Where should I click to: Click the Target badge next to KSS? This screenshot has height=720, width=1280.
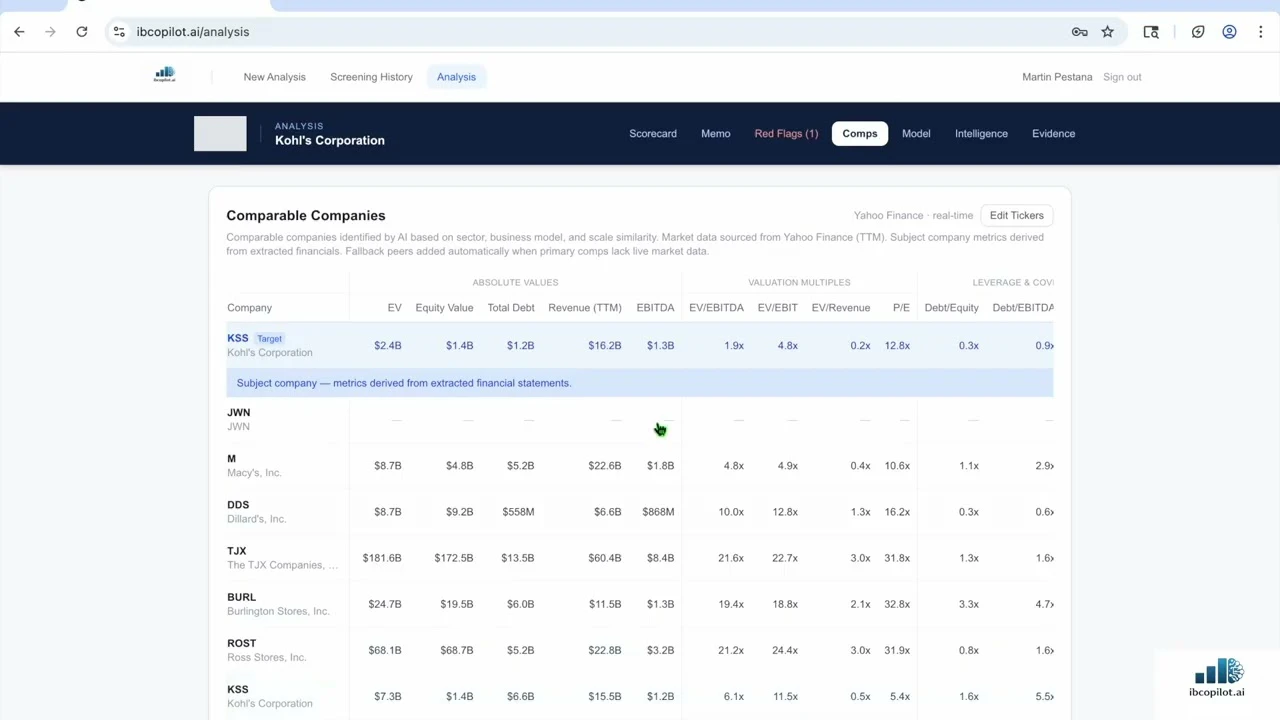click(x=269, y=339)
